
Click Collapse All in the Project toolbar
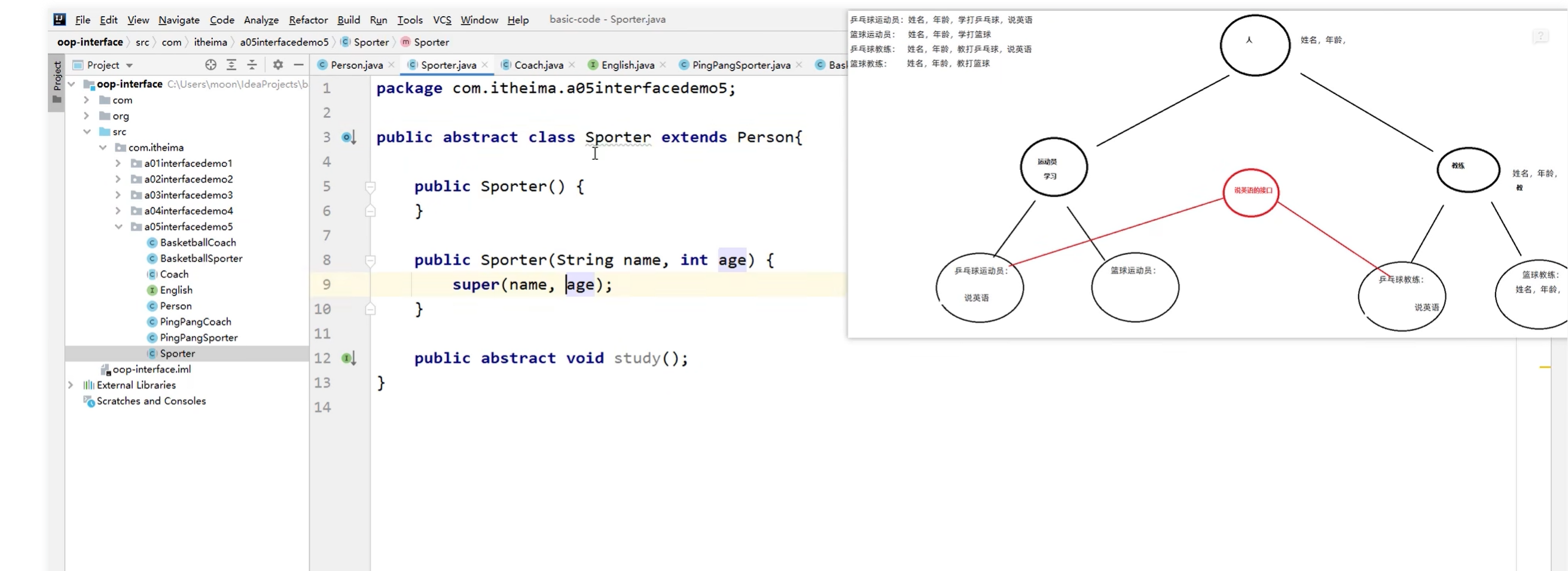click(252, 65)
